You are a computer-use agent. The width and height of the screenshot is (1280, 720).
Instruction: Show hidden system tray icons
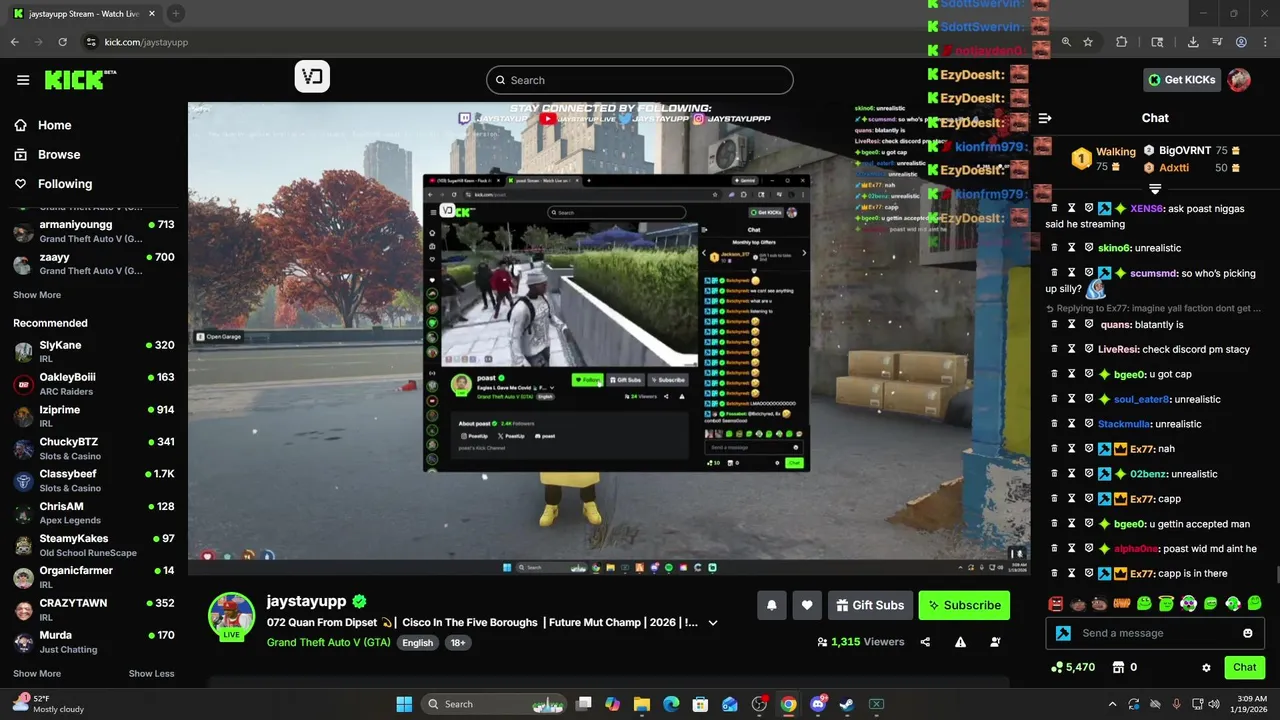click(1112, 704)
